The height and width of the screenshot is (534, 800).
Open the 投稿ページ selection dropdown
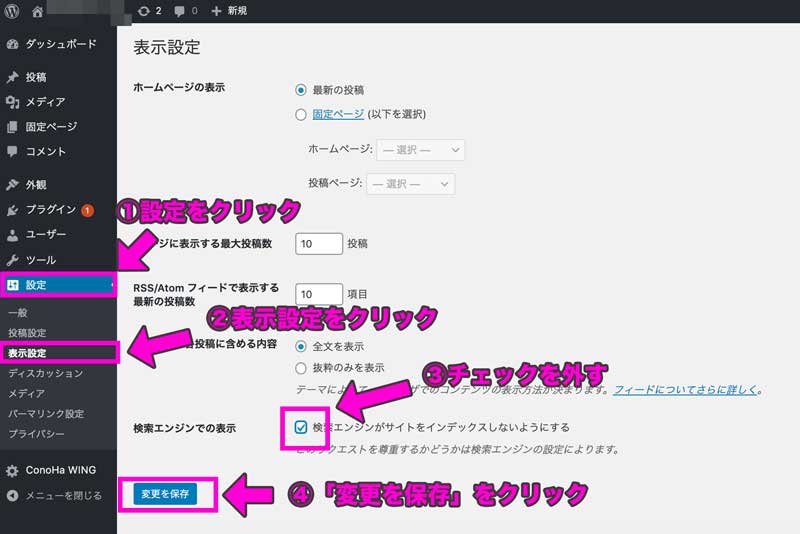click(411, 184)
